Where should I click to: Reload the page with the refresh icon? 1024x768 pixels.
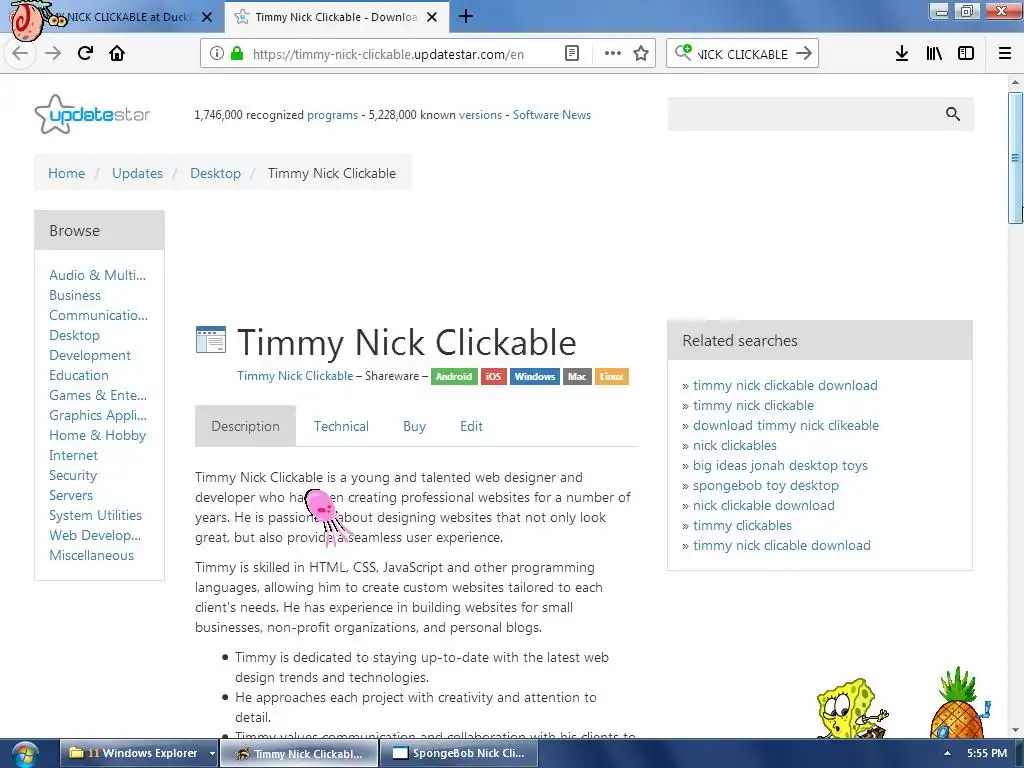click(x=85, y=53)
